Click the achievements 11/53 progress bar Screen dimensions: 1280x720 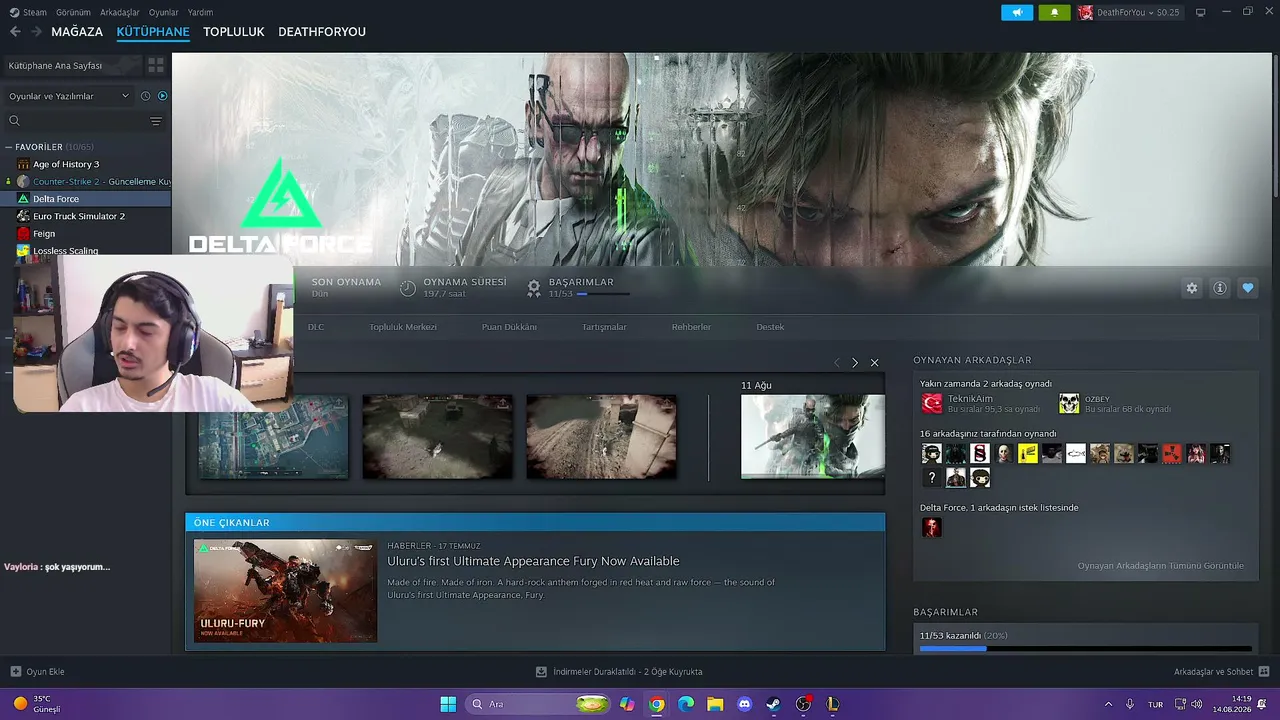click(x=1085, y=649)
